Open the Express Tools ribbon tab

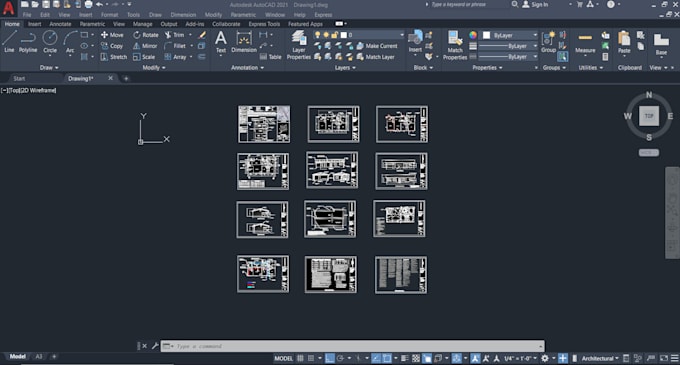click(x=264, y=24)
